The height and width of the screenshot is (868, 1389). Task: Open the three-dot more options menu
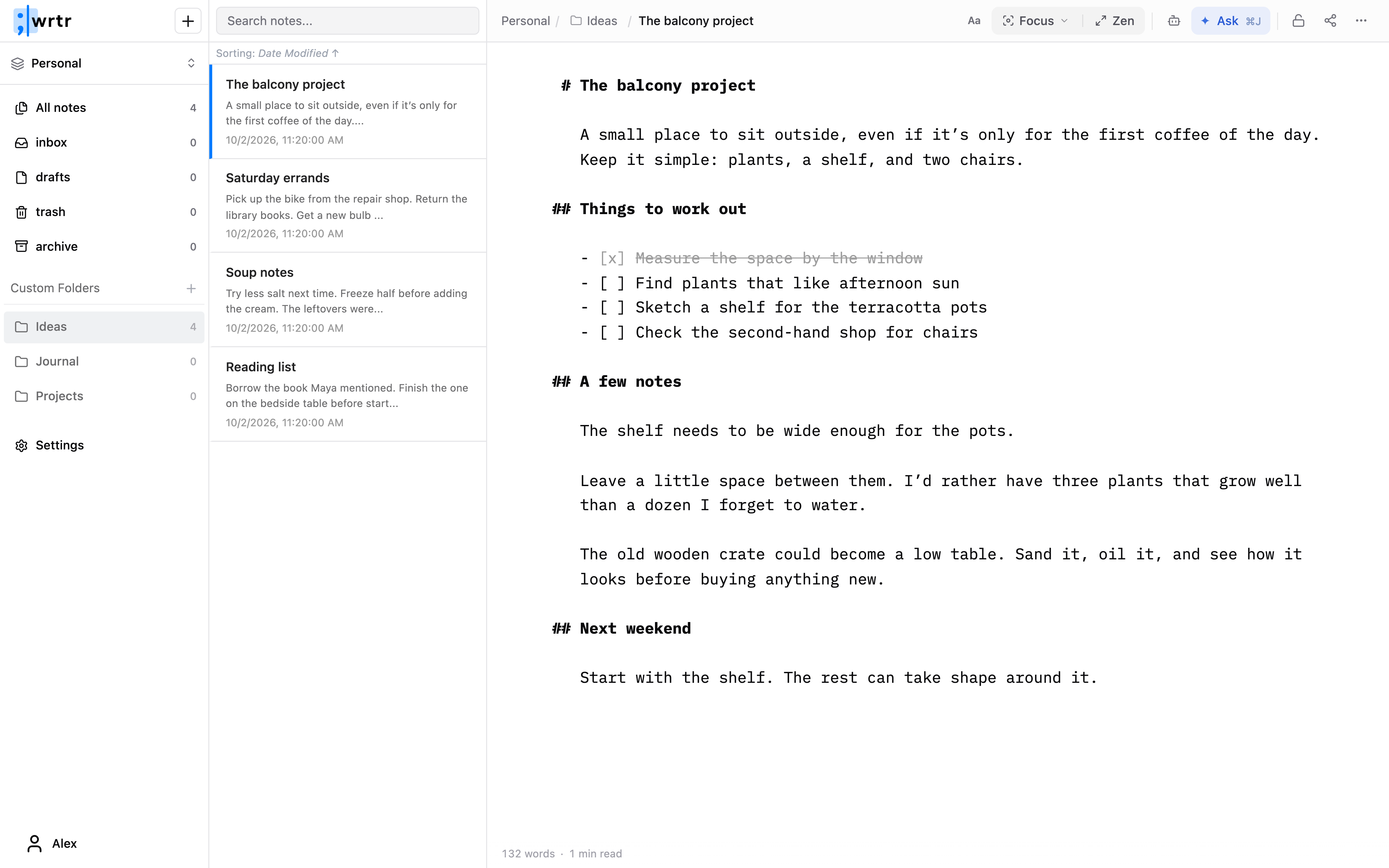coord(1361,21)
